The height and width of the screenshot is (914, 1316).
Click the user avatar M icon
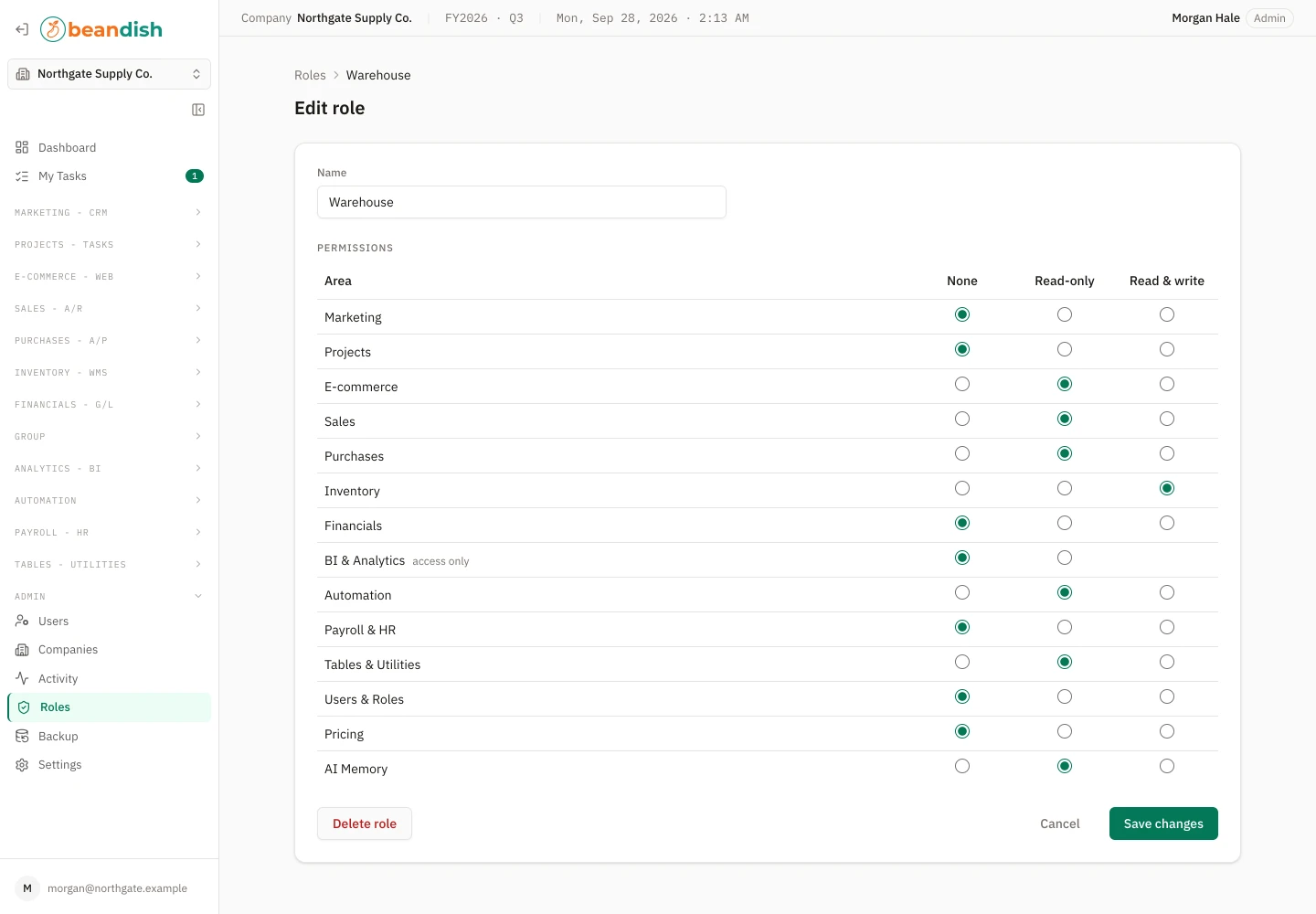[x=27, y=888]
